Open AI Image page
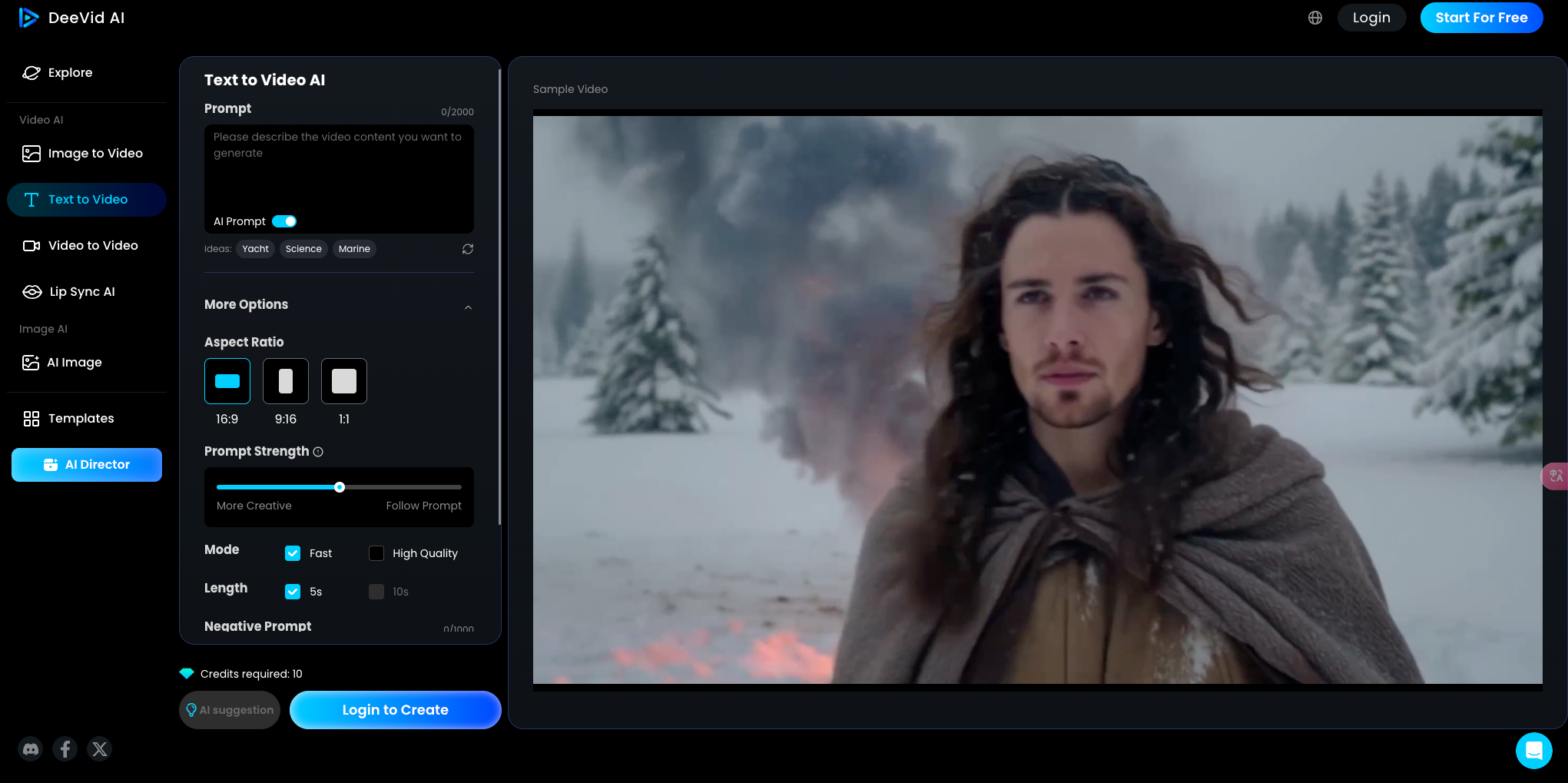This screenshot has height=783, width=1568. 87,363
